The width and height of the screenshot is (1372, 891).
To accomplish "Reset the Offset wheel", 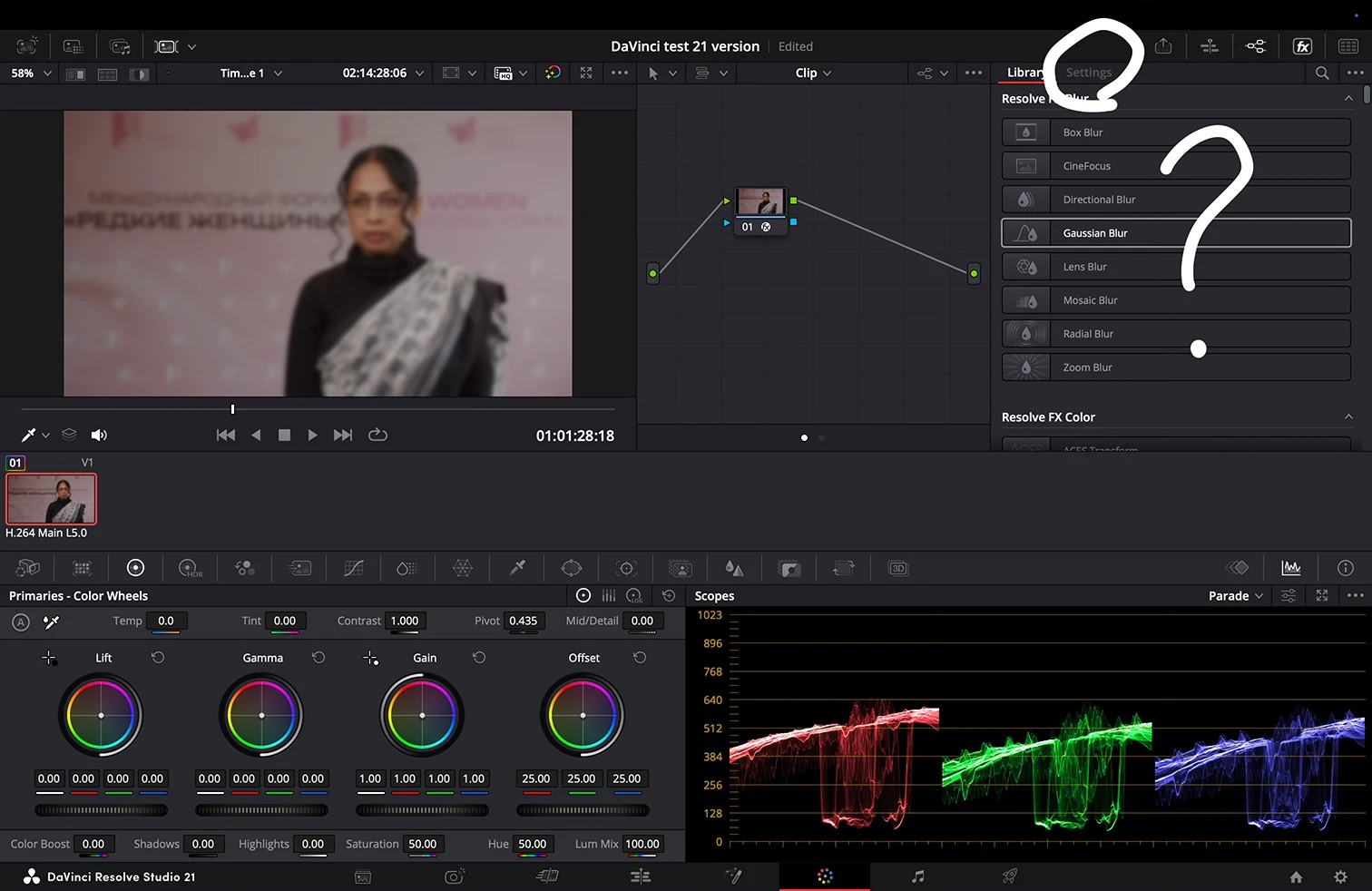I will point(640,657).
